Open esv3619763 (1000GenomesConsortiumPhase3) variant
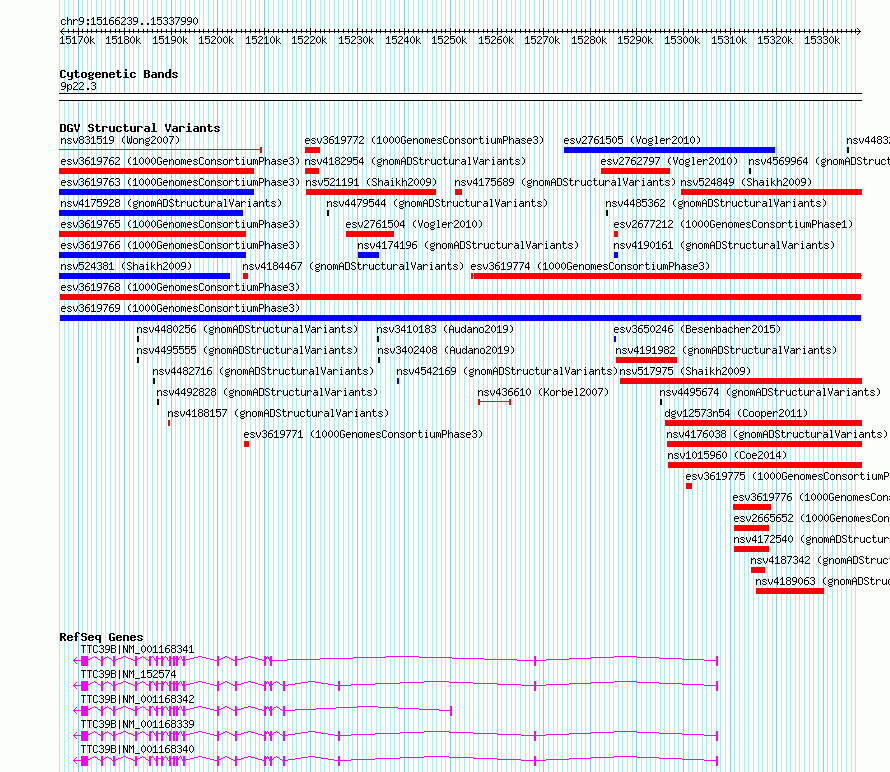Viewport: 890px width, 772px height. tap(180, 182)
